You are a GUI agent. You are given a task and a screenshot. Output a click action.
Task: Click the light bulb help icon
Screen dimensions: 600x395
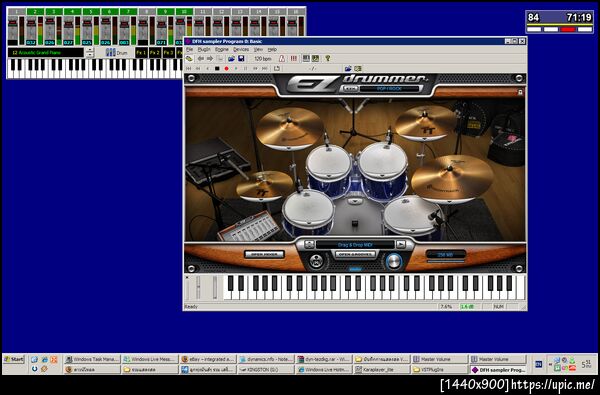(x=328, y=59)
